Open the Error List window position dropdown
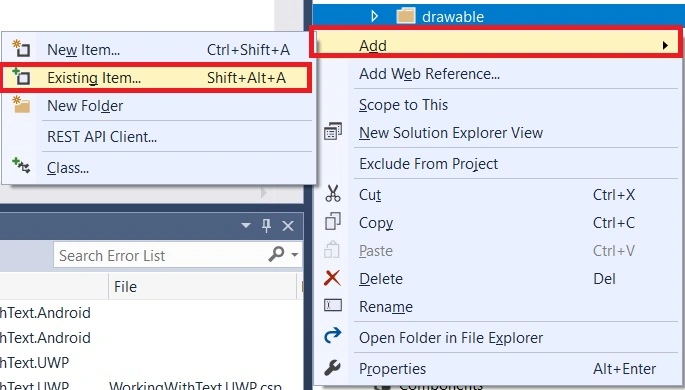Viewport: 685px width, 390px height. click(246, 225)
